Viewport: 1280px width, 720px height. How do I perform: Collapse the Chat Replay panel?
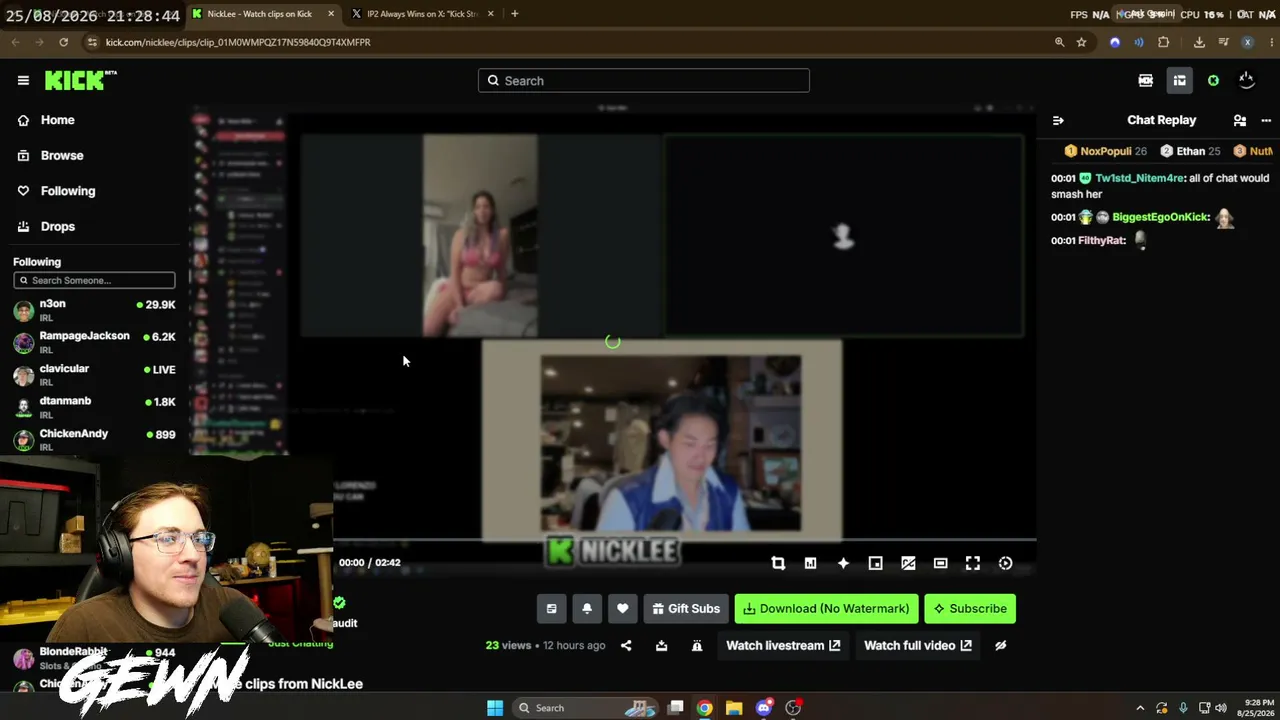1058,121
